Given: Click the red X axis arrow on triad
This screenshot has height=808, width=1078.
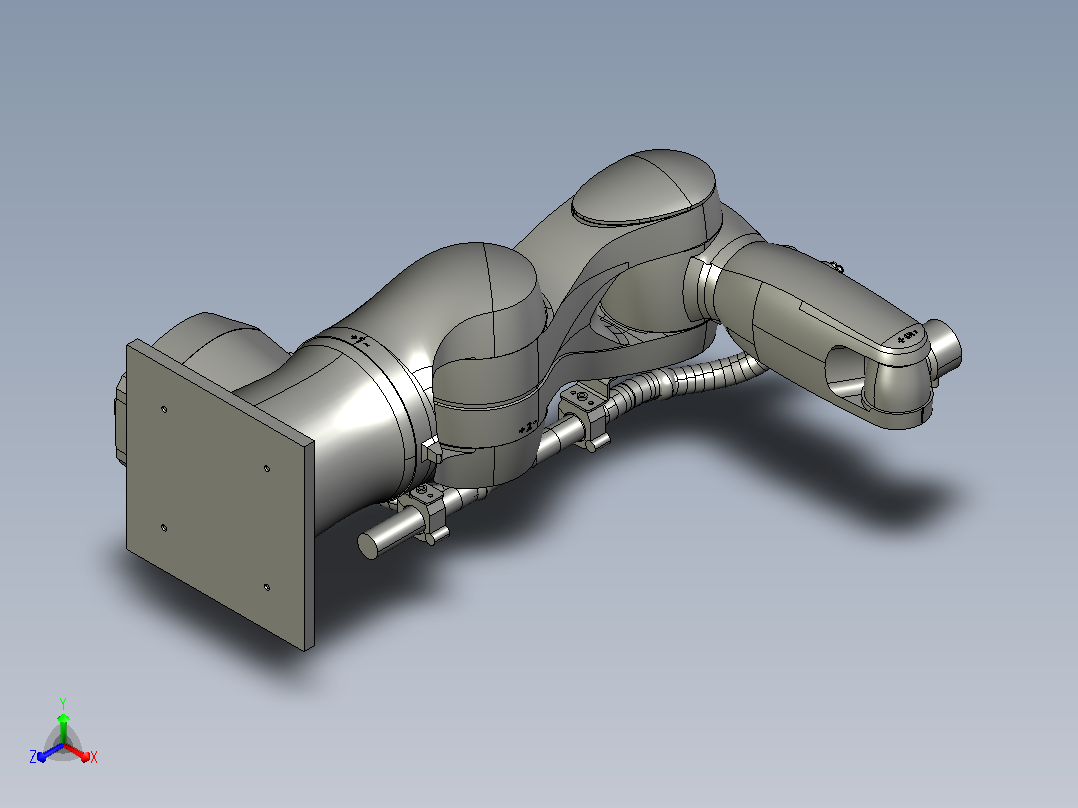Looking at the screenshot, I should pos(77,751).
